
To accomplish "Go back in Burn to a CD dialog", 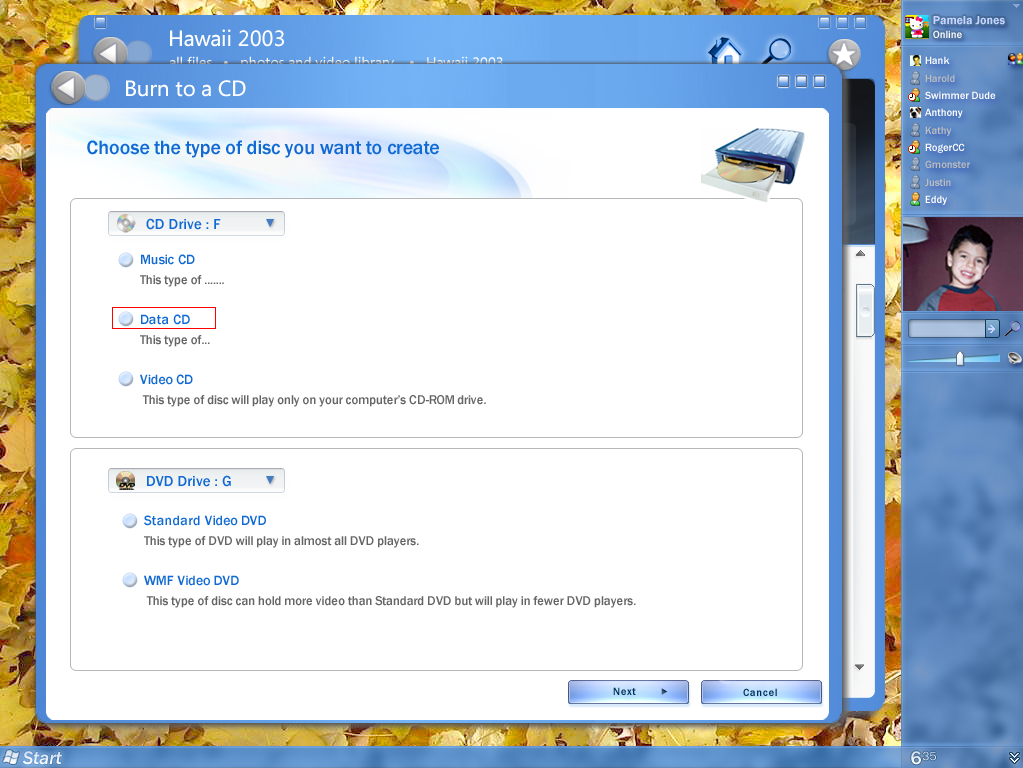I will coord(68,88).
